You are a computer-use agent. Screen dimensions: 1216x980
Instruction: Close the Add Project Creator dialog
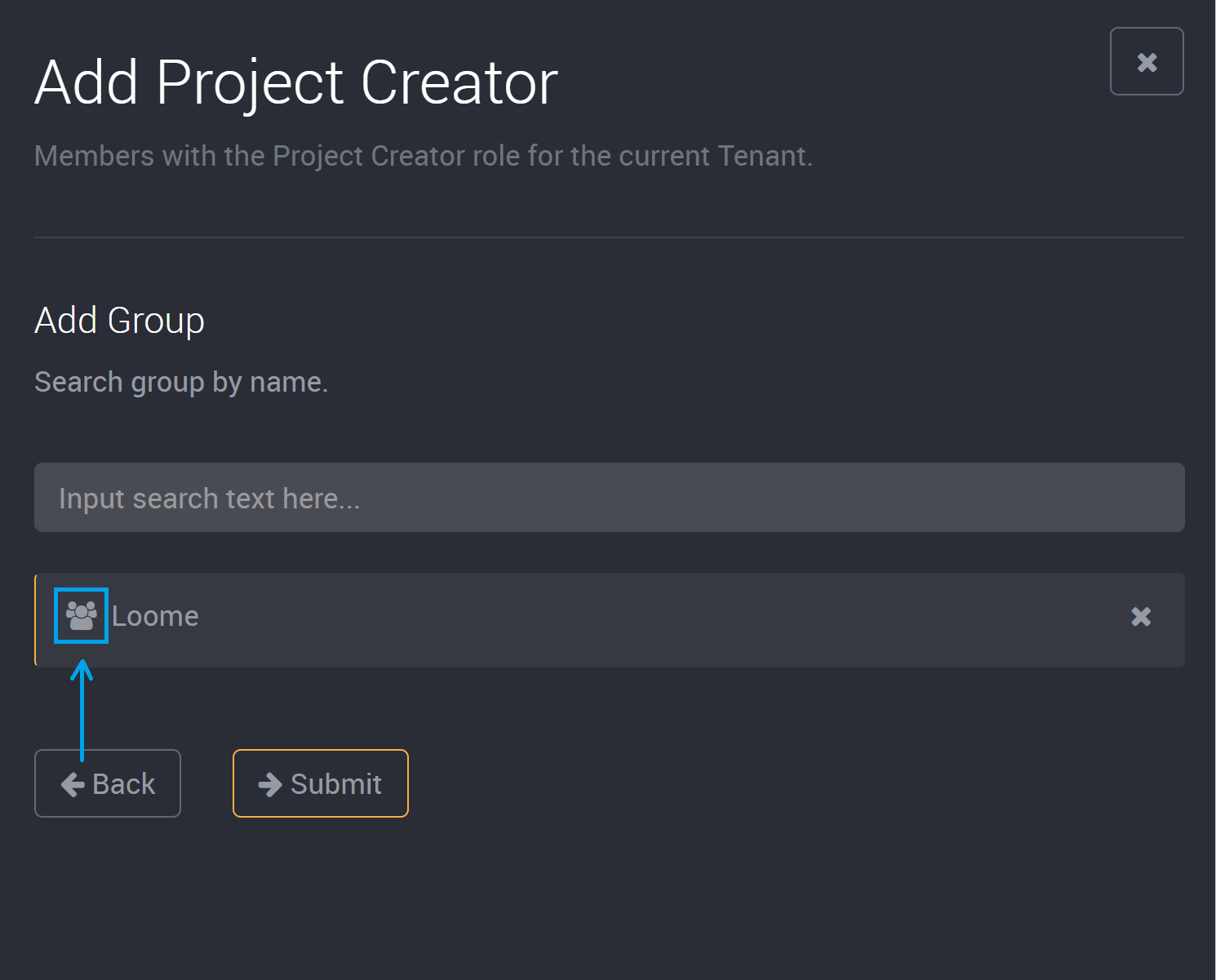pyautogui.click(x=1147, y=61)
